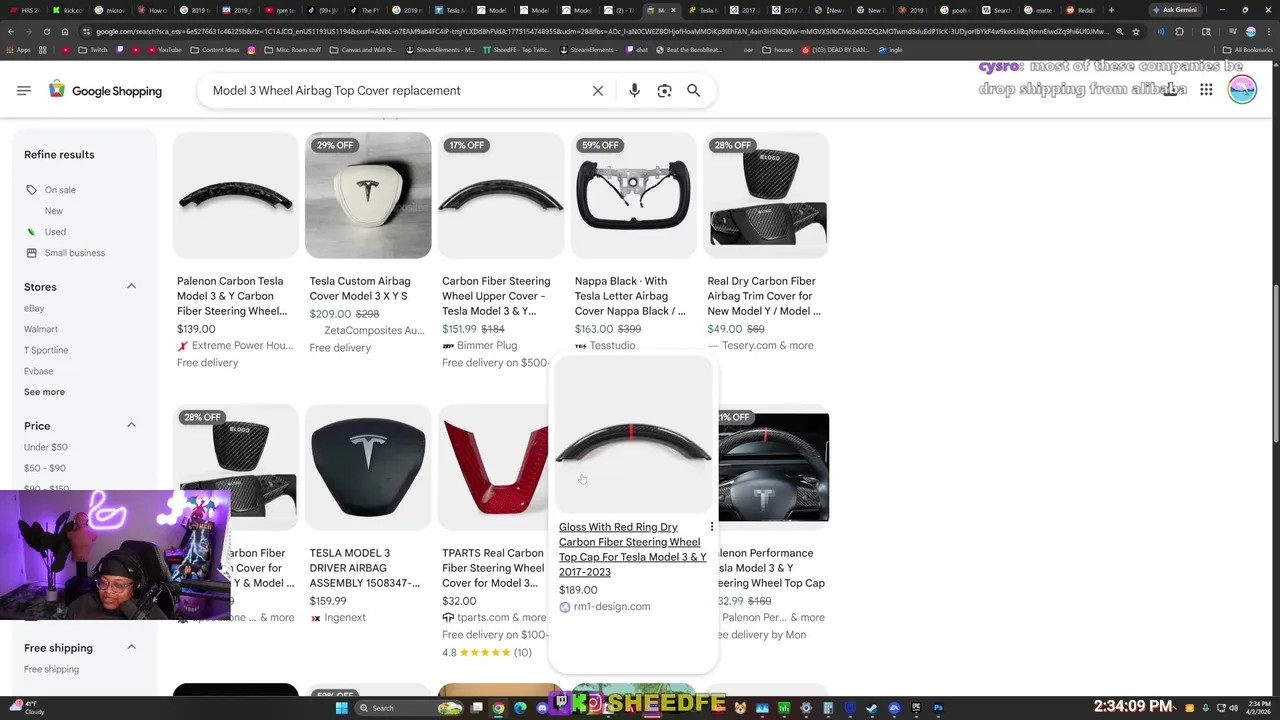Open the Misc. Room stuff bookmark folder

pyautogui.click(x=293, y=49)
